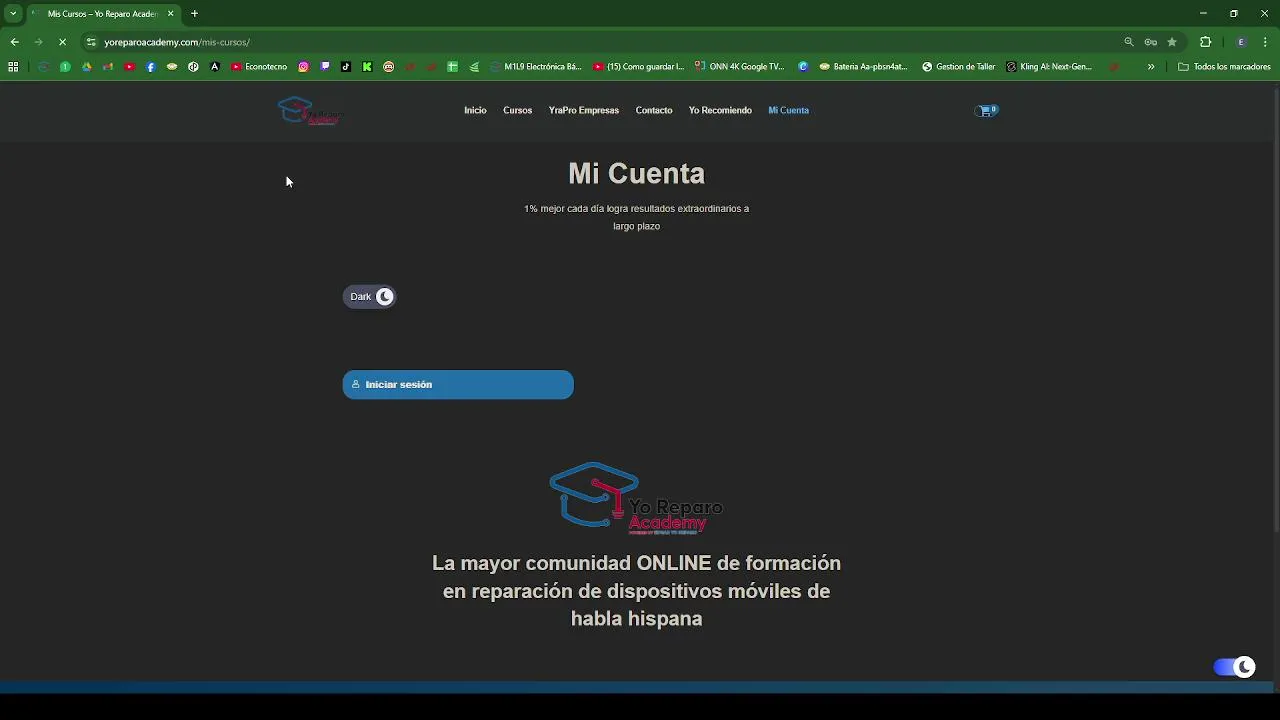1280x720 pixels.
Task: Open YraPro Empresas in the navigation
Action: [x=584, y=110]
